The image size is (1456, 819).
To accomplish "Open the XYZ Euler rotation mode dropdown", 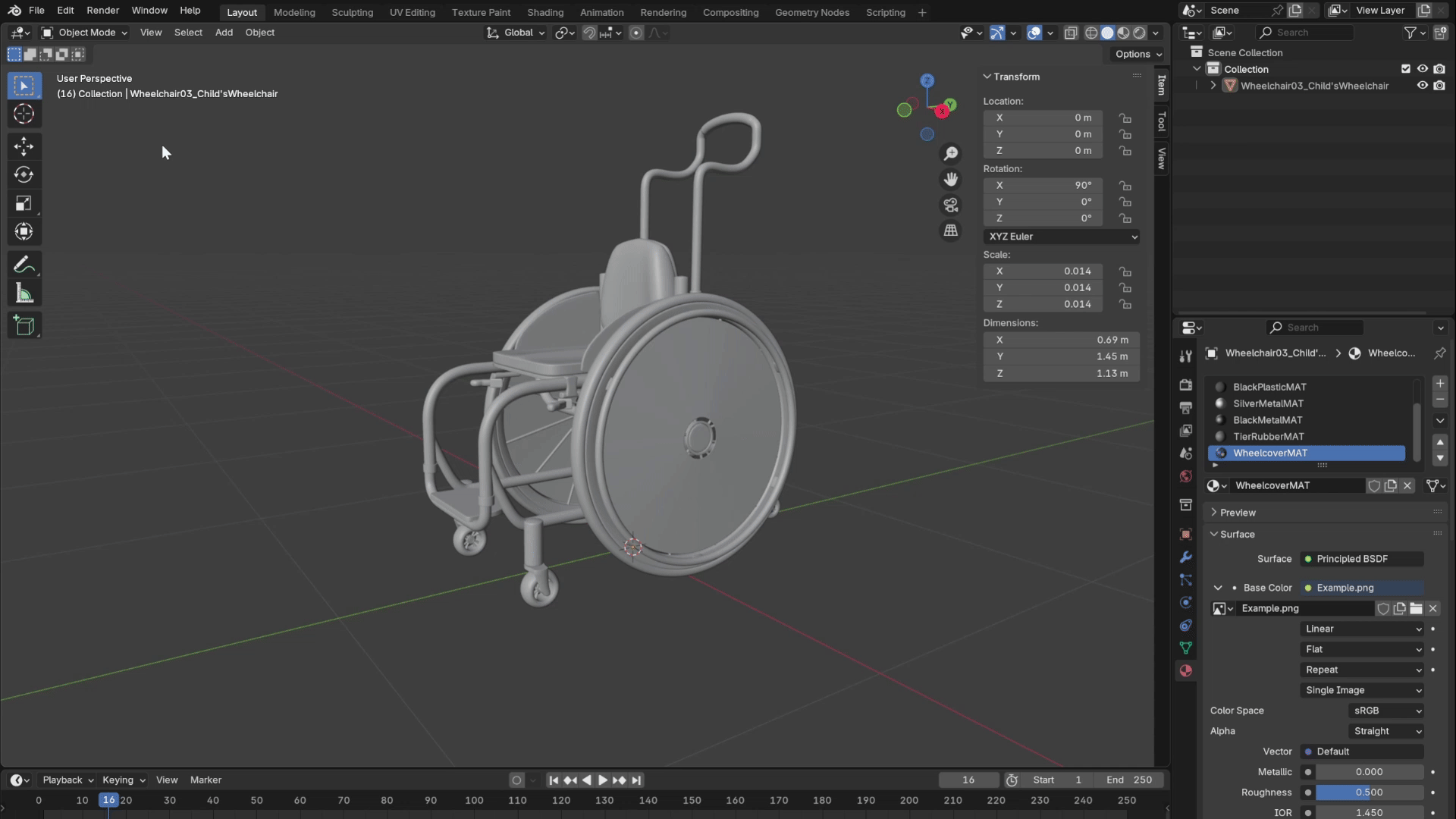I will (1062, 237).
